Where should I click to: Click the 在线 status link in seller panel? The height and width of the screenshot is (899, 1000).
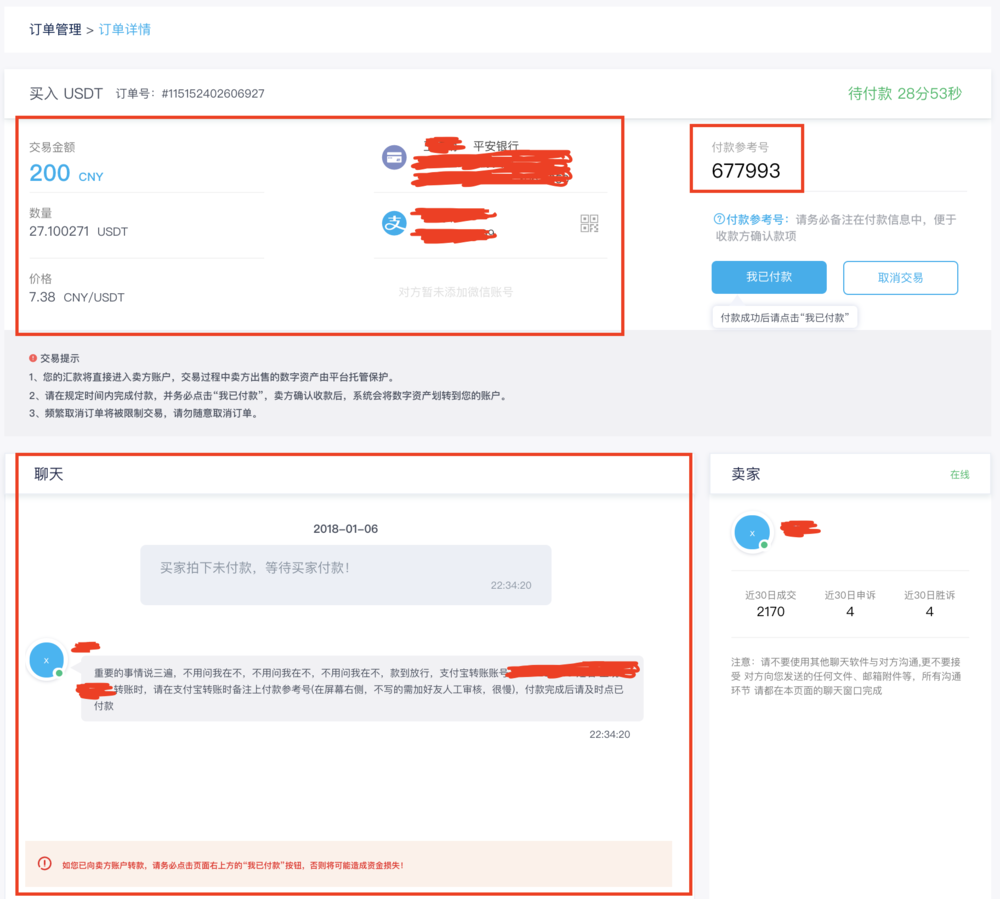[x=959, y=473]
